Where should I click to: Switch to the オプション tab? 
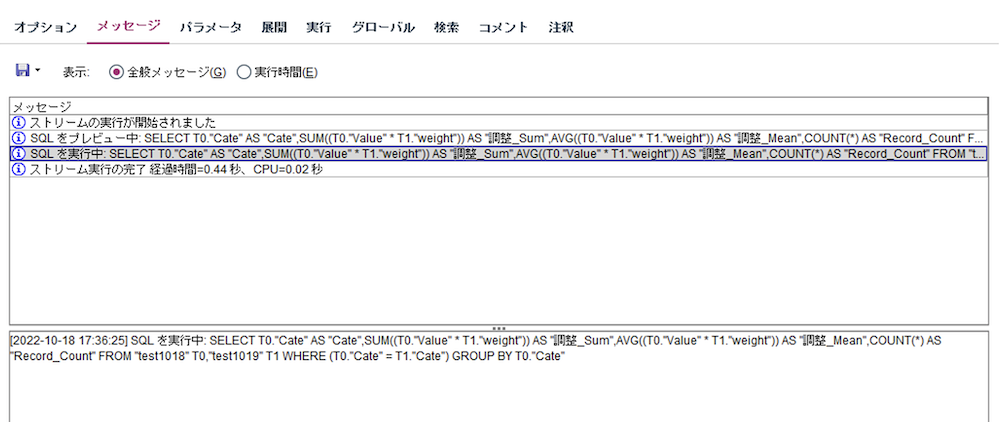click(x=45, y=27)
